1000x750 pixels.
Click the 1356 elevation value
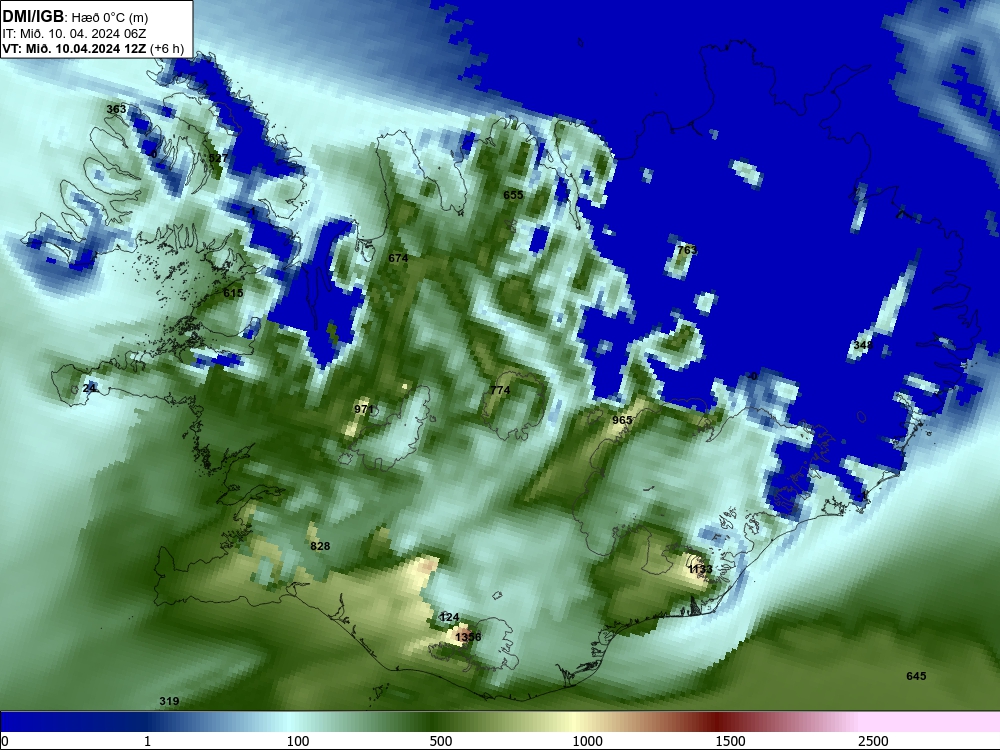(468, 636)
